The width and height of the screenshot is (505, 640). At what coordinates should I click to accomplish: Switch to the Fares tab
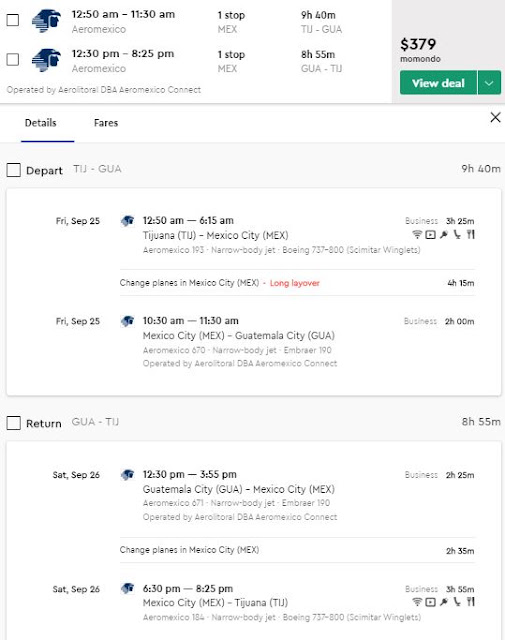[x=106, y=123]
